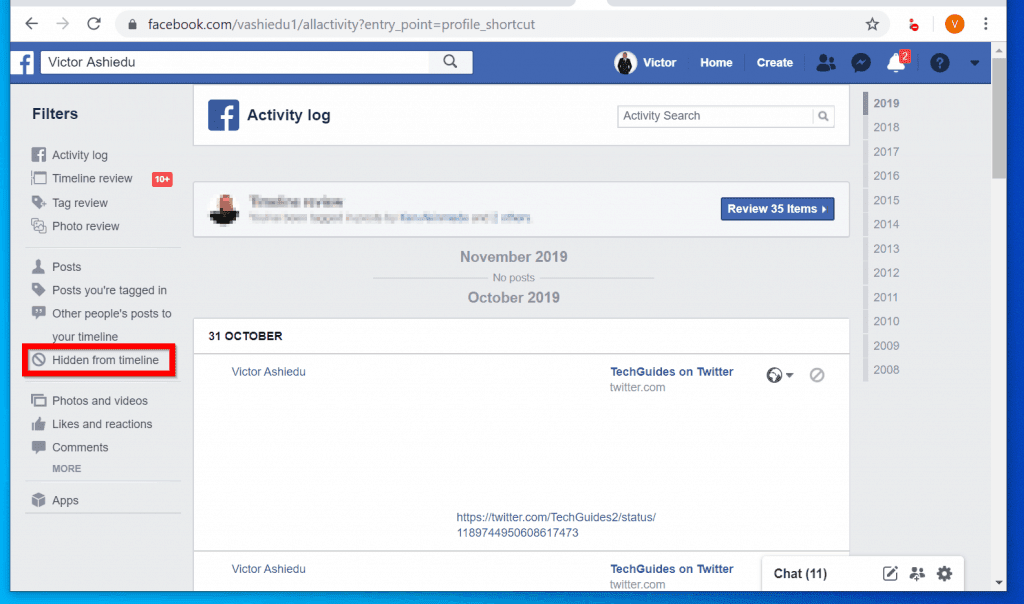Open the Help question mark icon

pyautogui.click(x=939, y=62)
